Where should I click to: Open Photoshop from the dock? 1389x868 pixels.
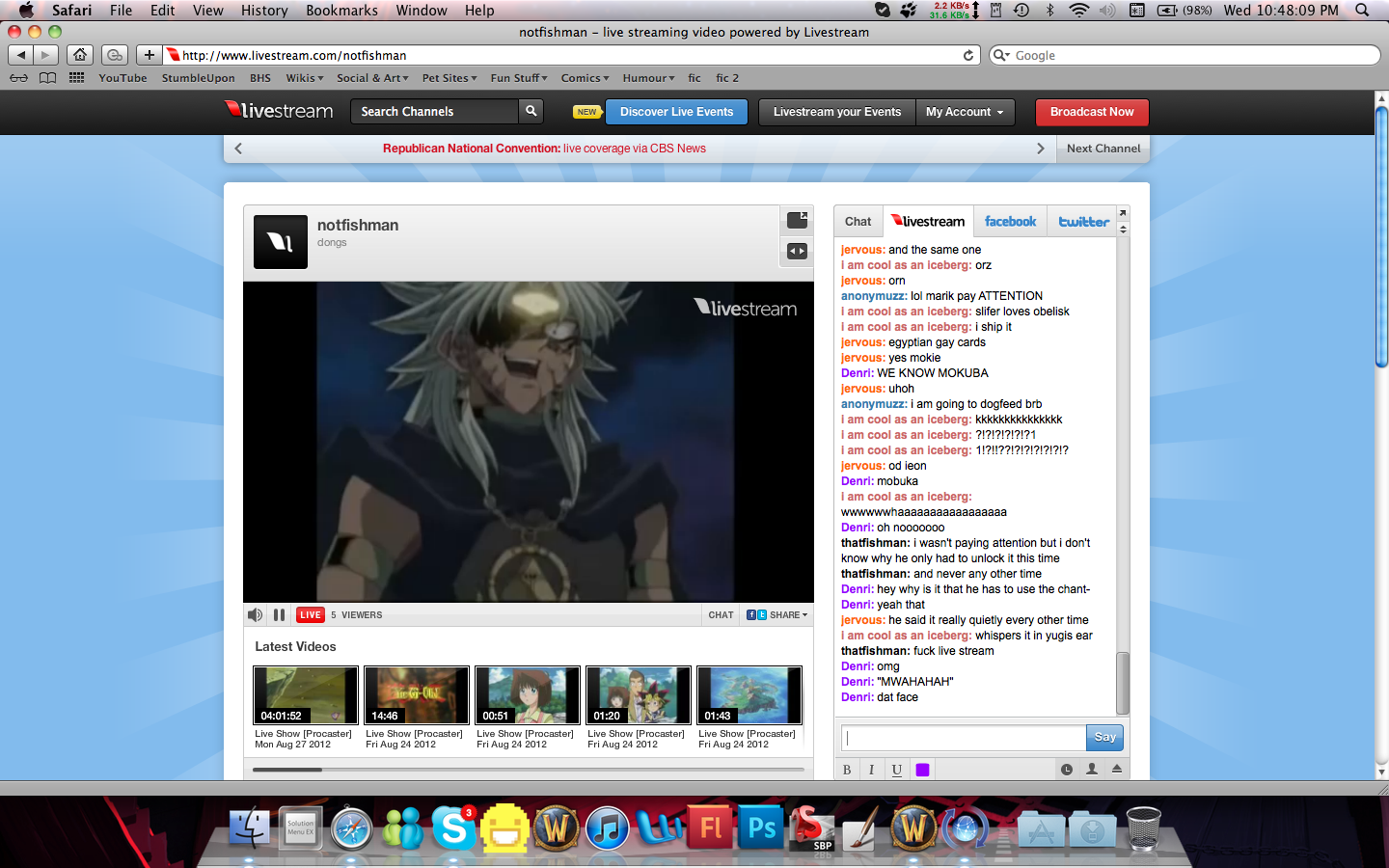pyautogui.click(x=762, y=827)
